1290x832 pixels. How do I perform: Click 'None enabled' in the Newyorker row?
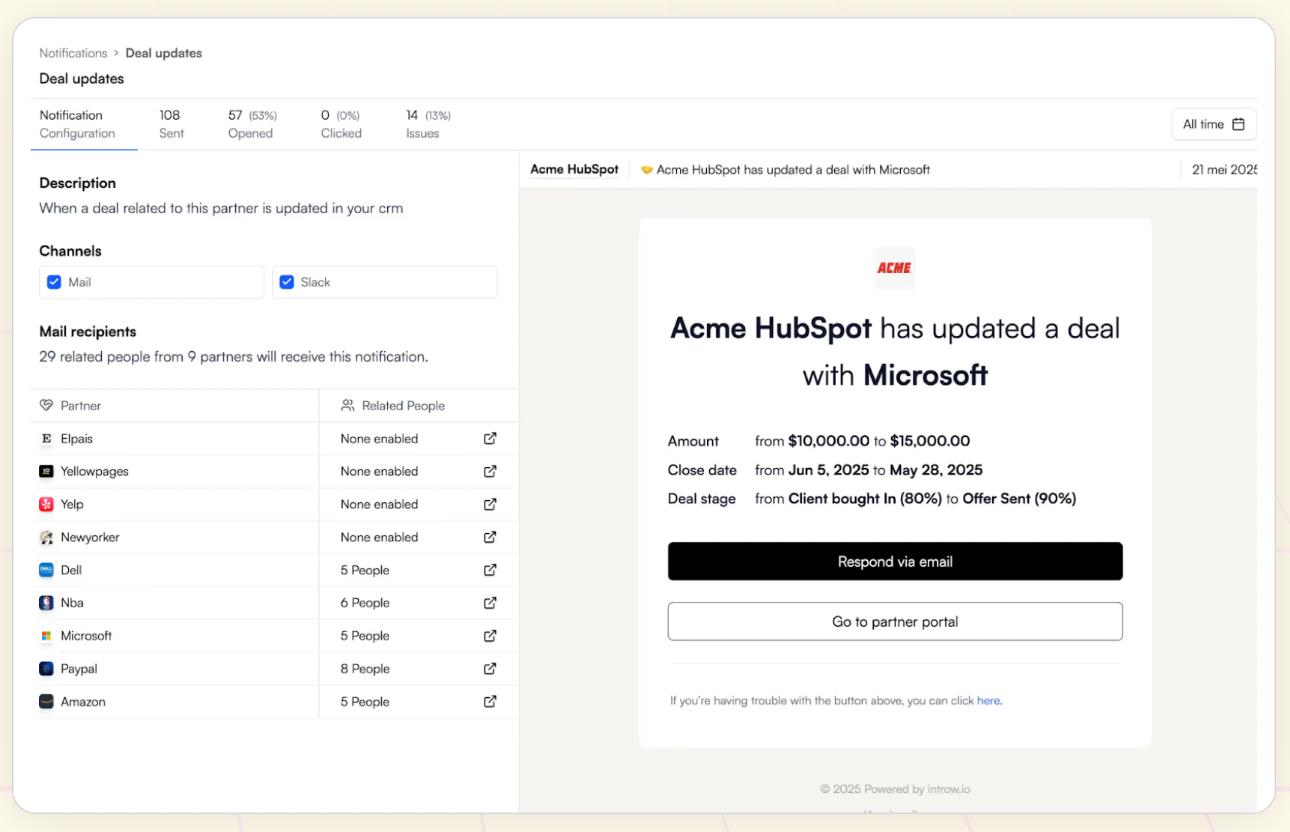(379, 538)
